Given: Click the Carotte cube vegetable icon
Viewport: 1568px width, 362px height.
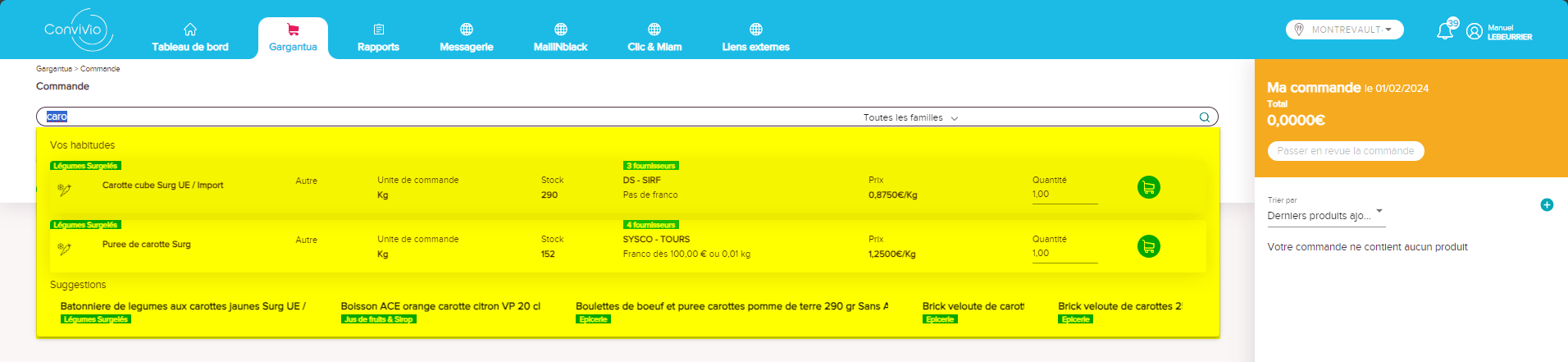Looking at the screenshot, I should [65, 190].
